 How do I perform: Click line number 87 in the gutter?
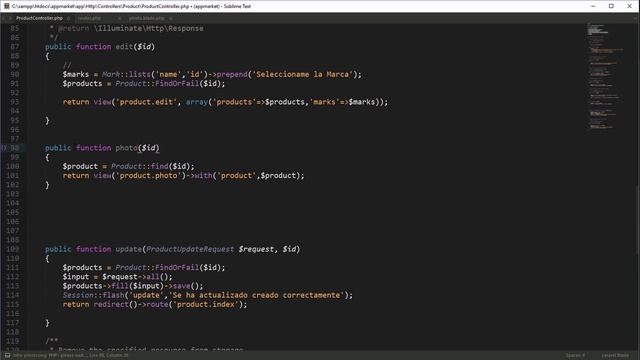click(x=15, y=47)
